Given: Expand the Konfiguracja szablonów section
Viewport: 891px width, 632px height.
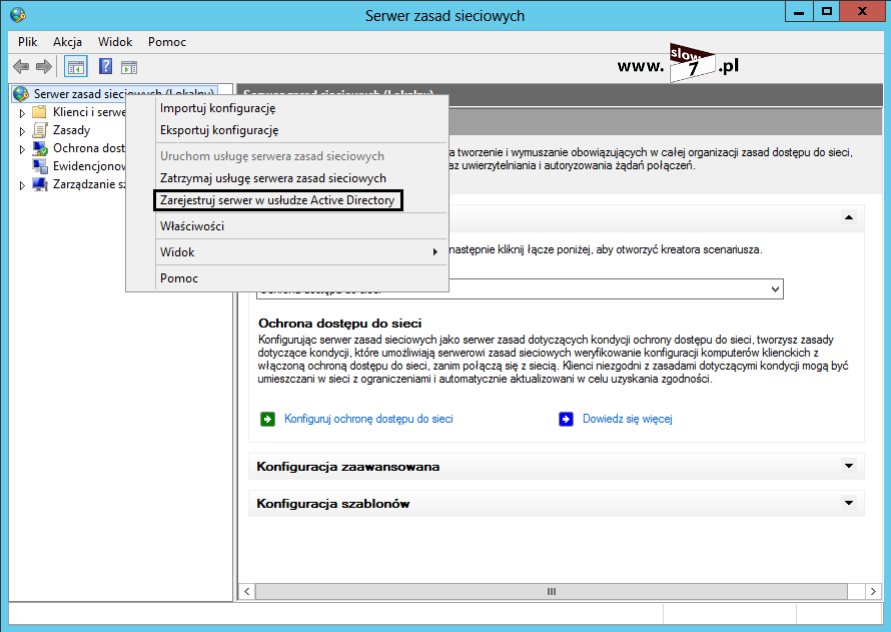Looking at the screenshot, I should coord(848,503).
